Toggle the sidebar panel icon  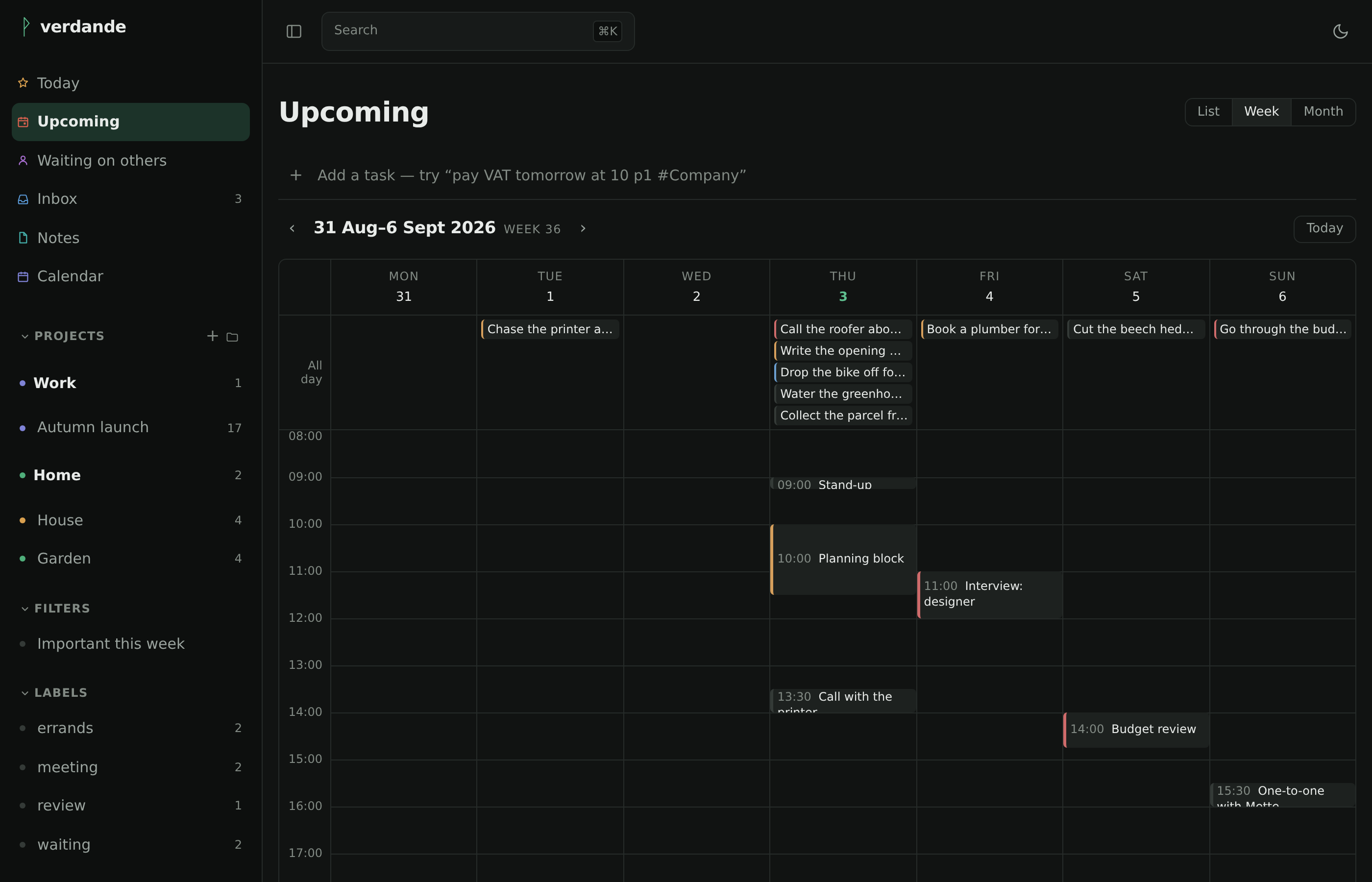[294, 31]
